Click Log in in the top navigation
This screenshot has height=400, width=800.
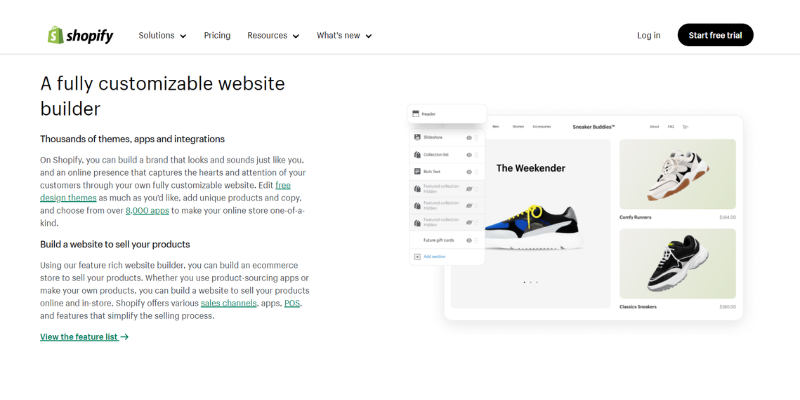point(648,35)
